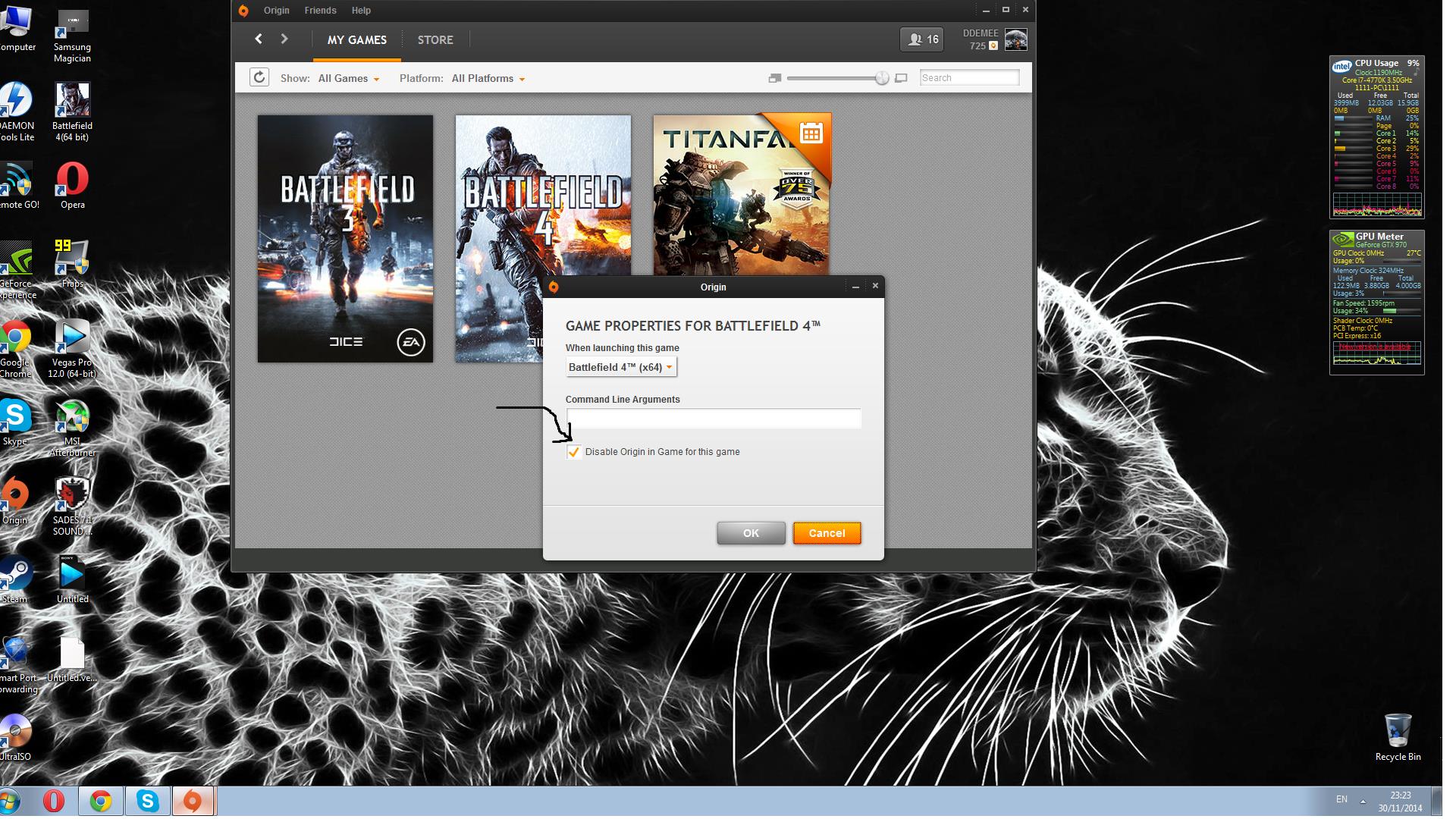Screen dimensions: 1456x819
Task: Open the friends list counter icon
Action: 922,39
